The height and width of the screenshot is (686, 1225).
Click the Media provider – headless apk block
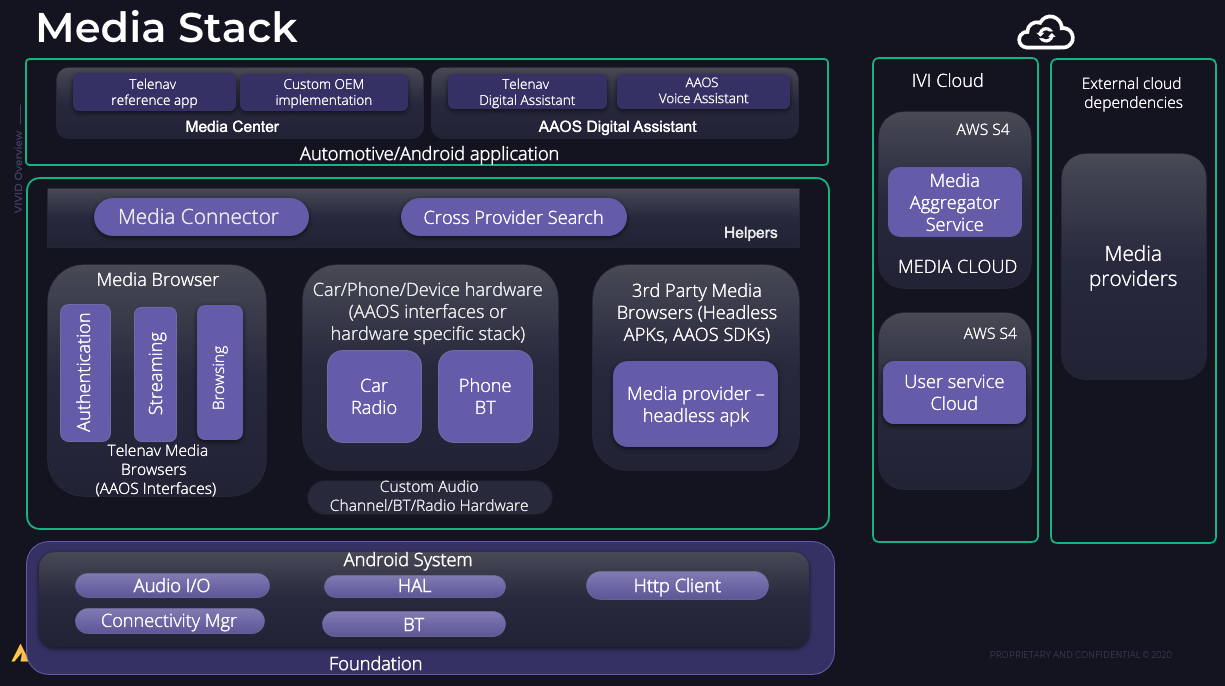pyautogui.click(x=695, y=404)
